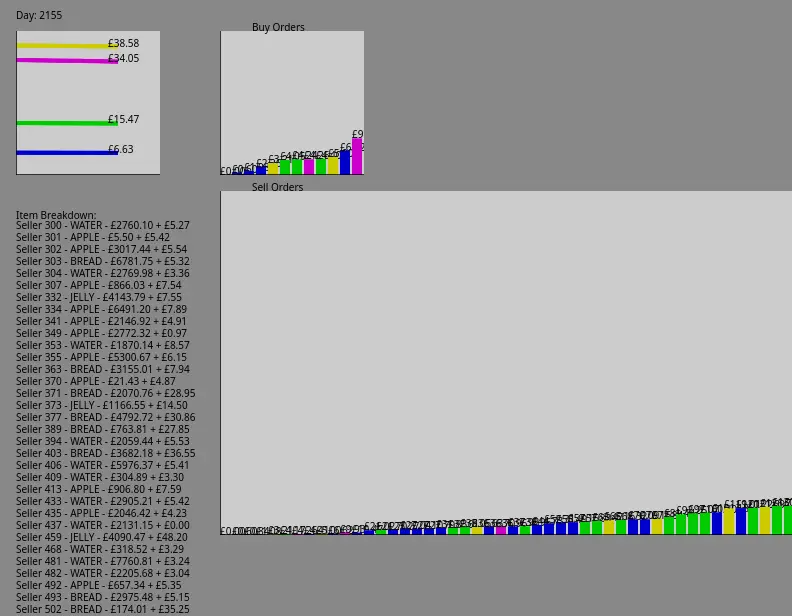Click Seller 334 APPLE in the breakdown
This screenshot has width=792, height=616.
(x=101, y=310)
